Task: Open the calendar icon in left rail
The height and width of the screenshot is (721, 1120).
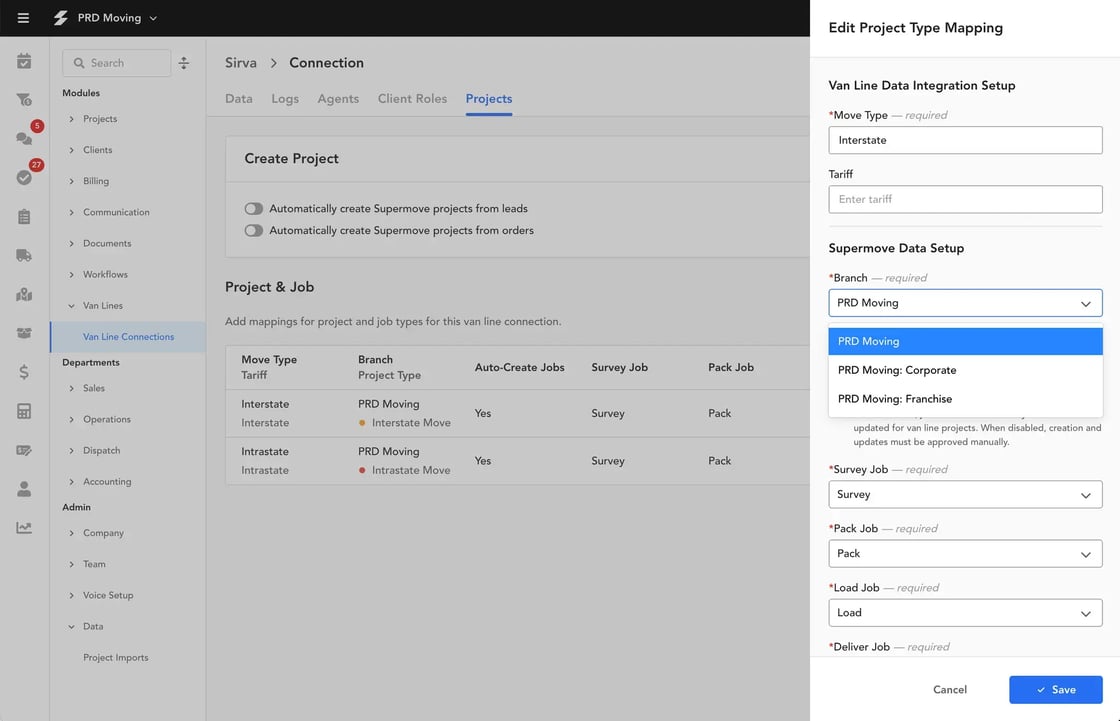Action: click(24, 62)
